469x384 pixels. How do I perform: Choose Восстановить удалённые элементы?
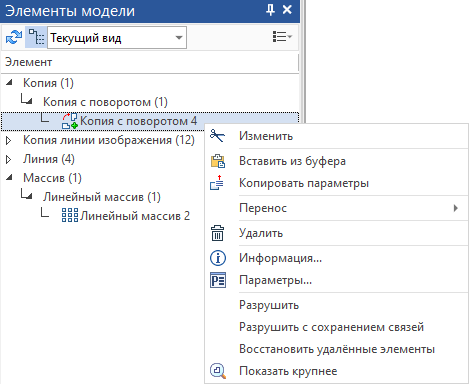tap(337, 349)
